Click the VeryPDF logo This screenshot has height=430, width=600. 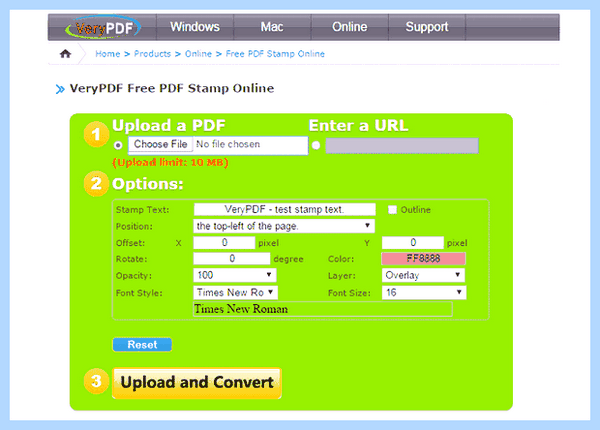pos(103,28)
